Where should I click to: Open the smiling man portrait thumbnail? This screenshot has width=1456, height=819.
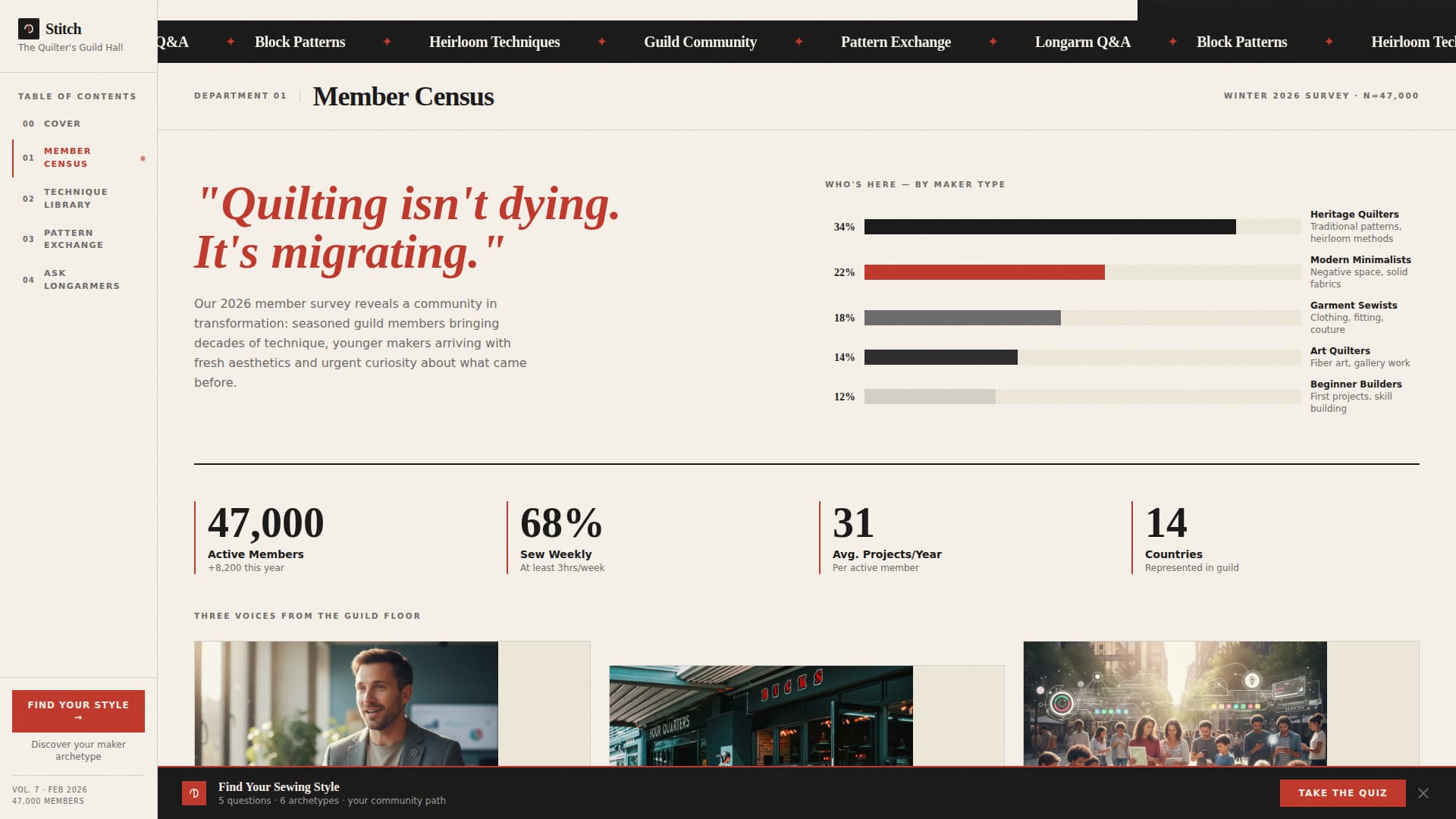click(x=346, y=703)
